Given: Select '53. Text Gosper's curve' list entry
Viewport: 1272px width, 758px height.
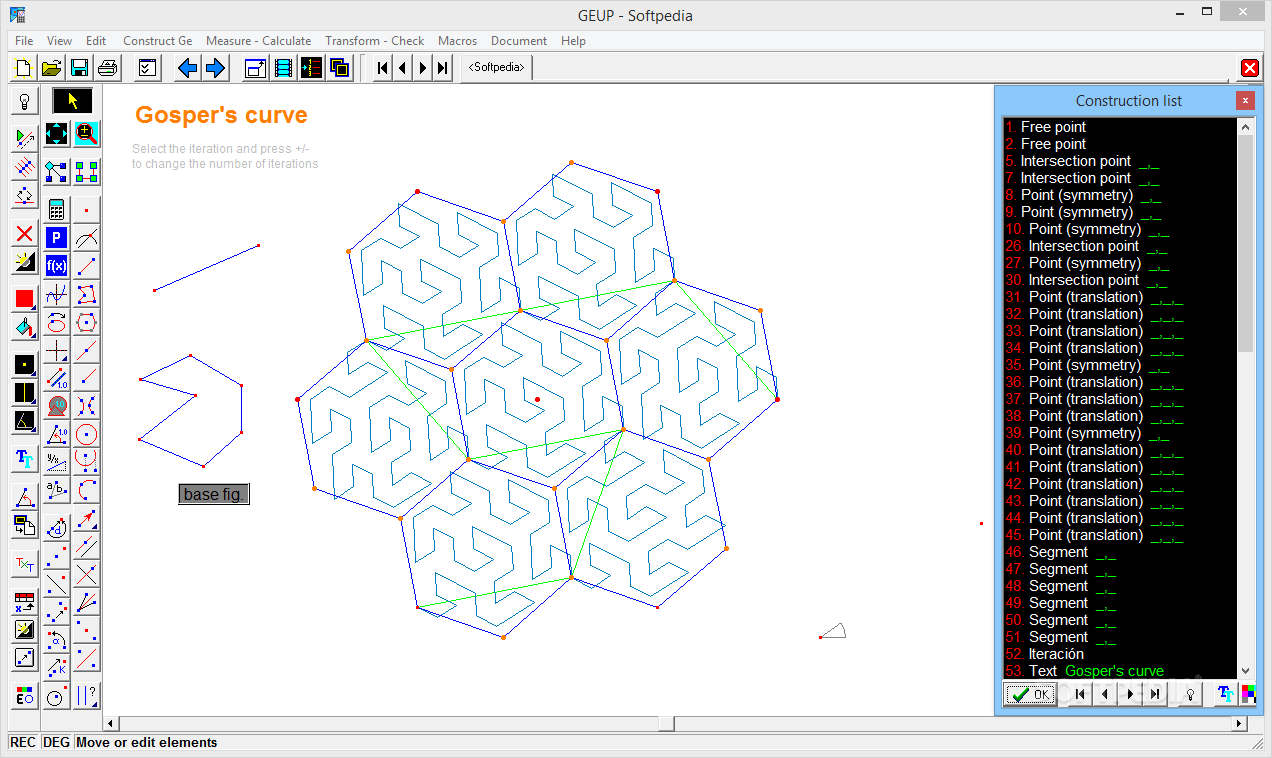Looking at the screenshot, I should click(1120, 671).
